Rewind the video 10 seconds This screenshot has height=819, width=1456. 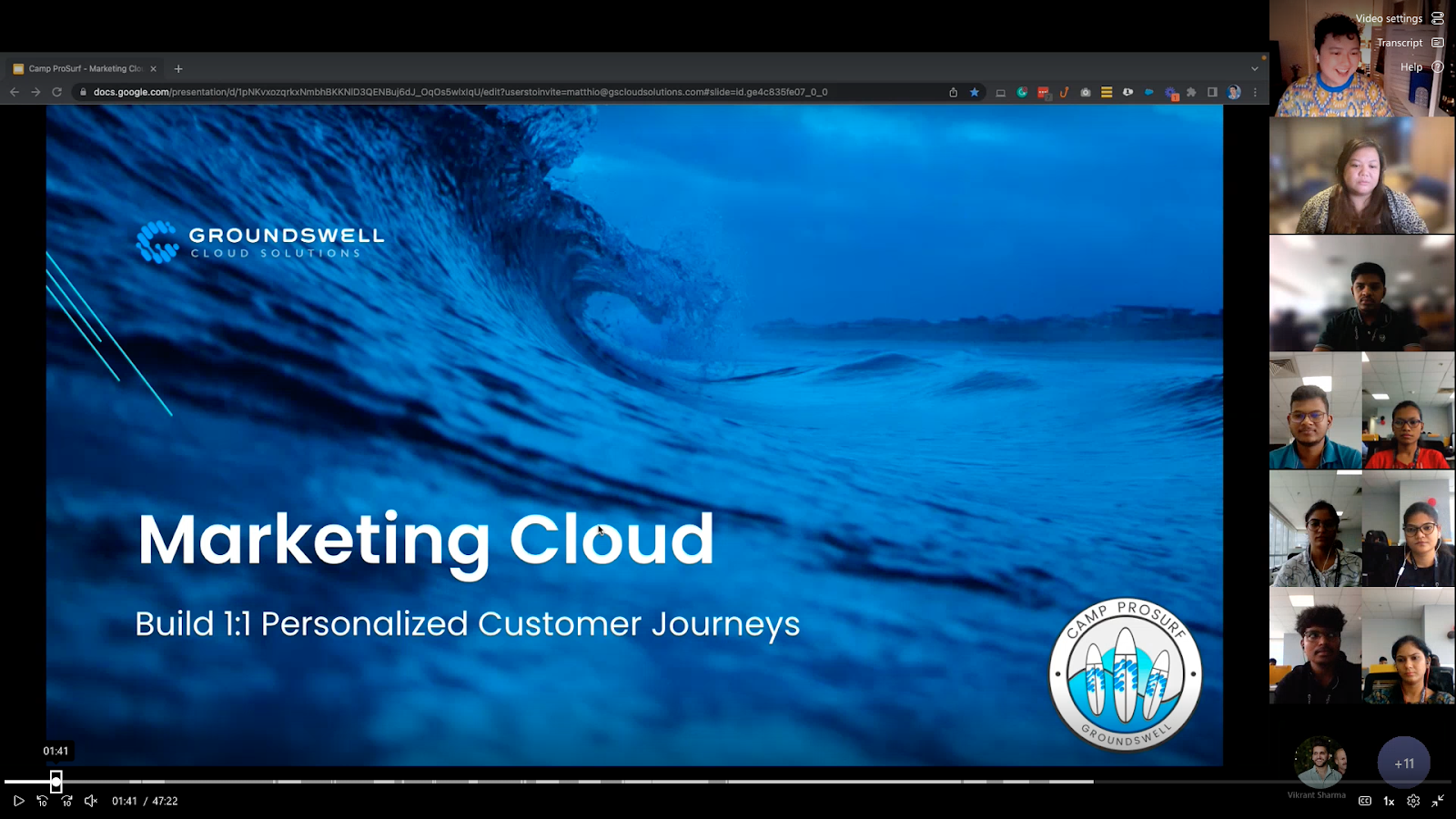pyautogui.click(x=42, y=801)
